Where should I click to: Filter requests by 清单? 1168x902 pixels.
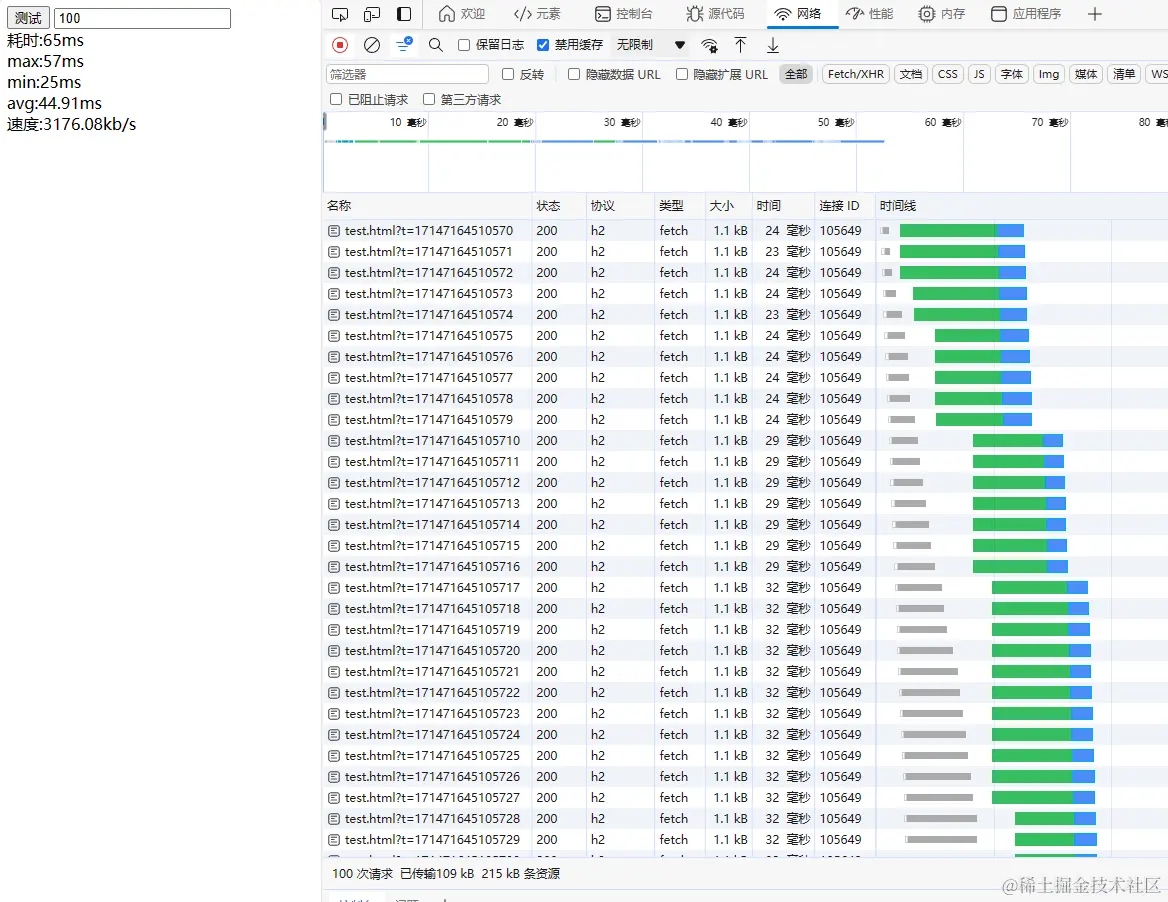click(1123, 74)
